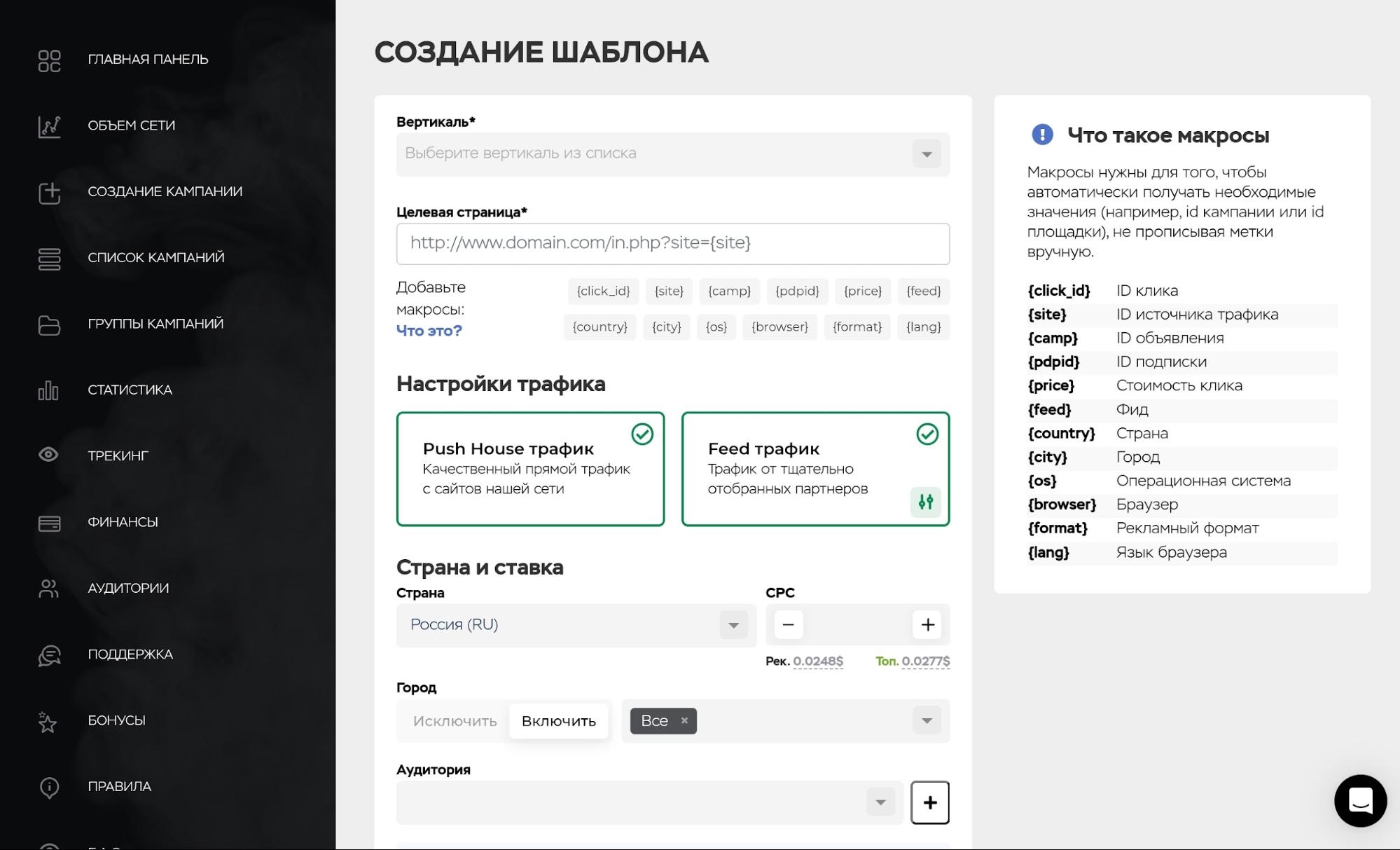Go to Объем сети
Screen dimensions: 1400x850
(132, 125)
